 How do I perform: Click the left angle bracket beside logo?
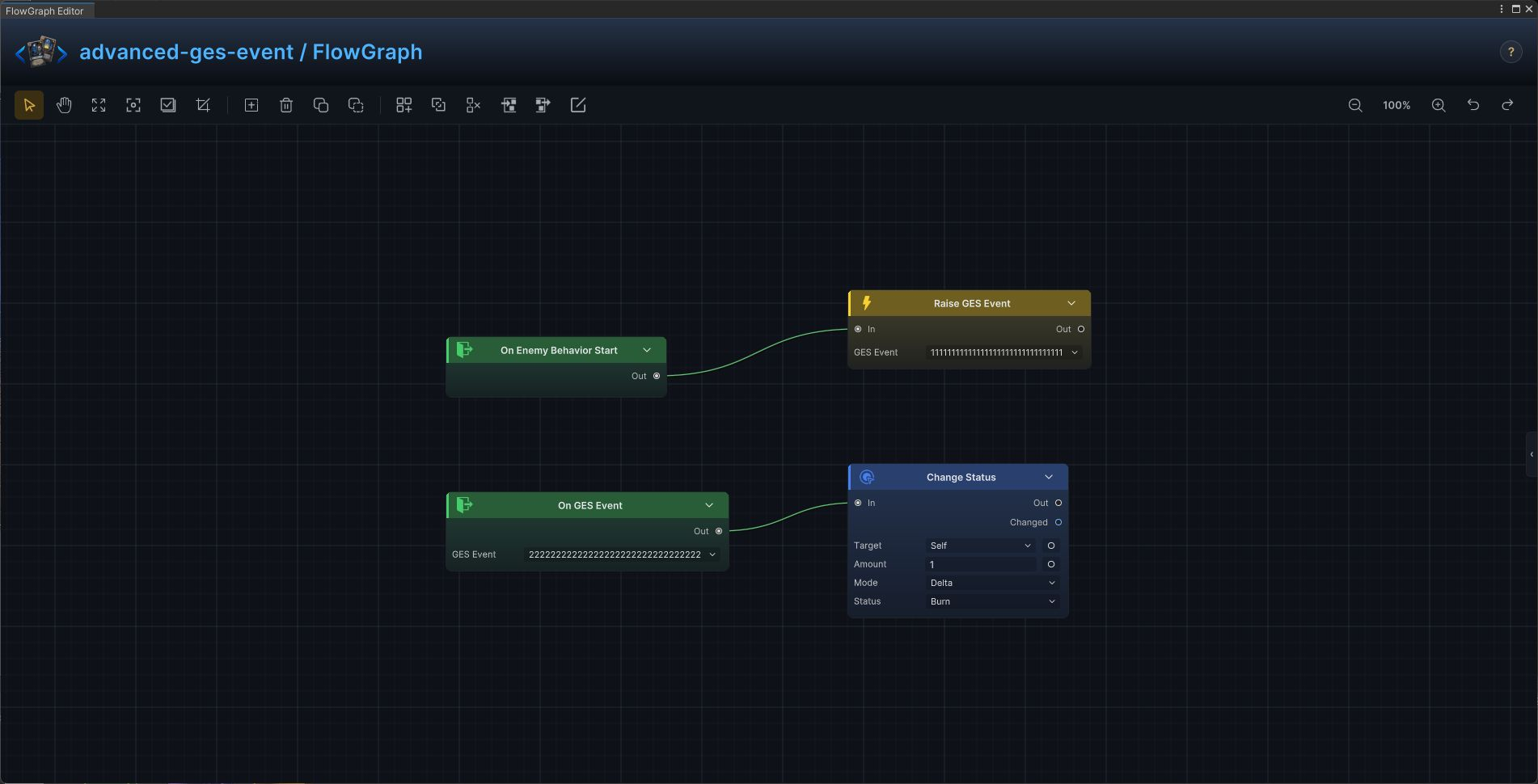click(x=20, y=53)
